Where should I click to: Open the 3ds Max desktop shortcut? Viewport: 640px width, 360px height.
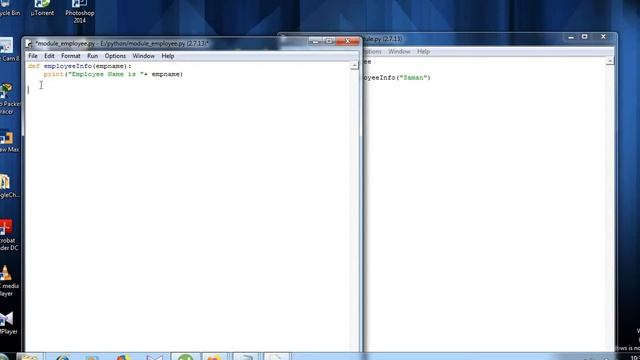(8, 141)
